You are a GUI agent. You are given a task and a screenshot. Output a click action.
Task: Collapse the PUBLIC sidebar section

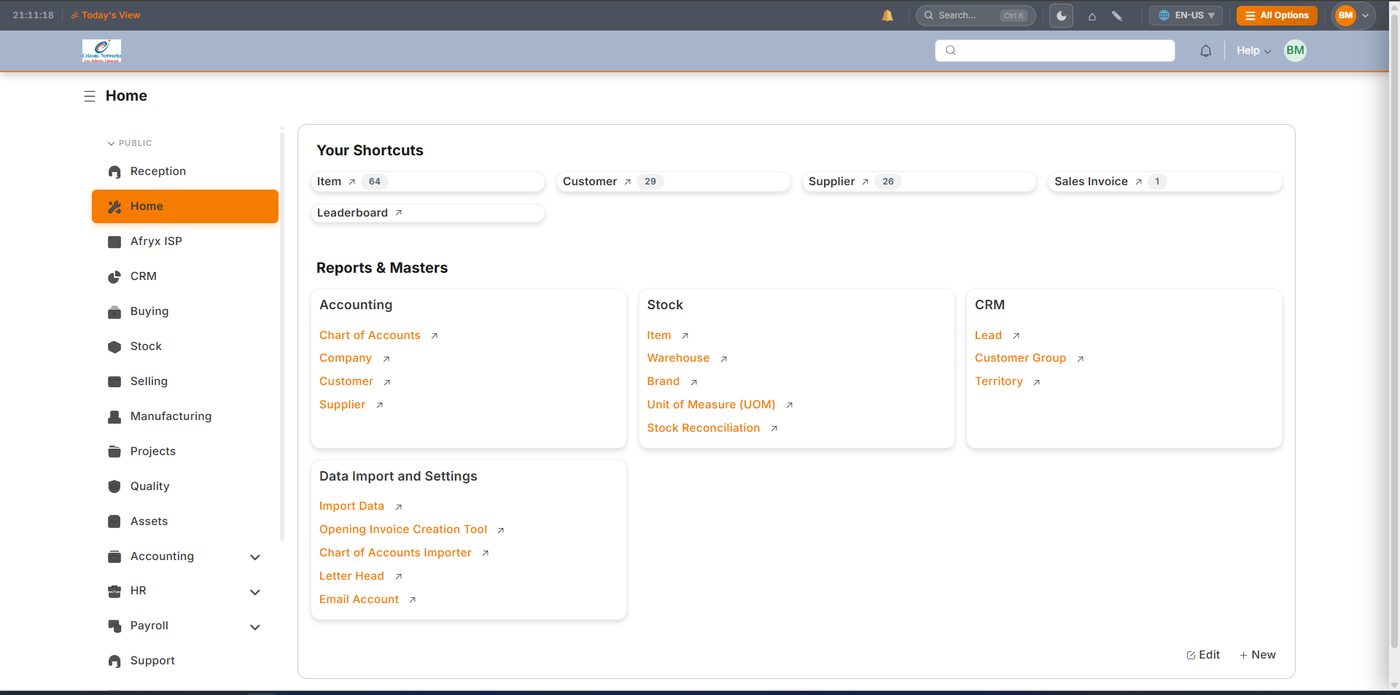(130, 143)
